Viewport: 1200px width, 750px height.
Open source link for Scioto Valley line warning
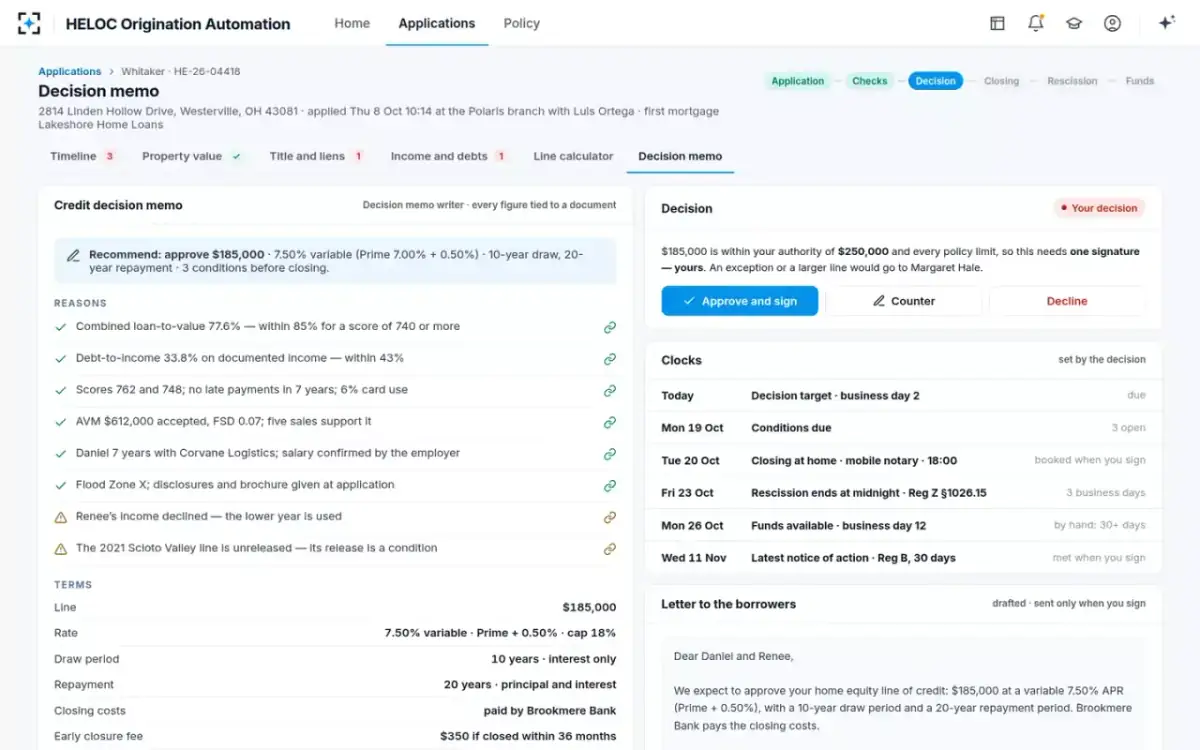tap(610, 549)
